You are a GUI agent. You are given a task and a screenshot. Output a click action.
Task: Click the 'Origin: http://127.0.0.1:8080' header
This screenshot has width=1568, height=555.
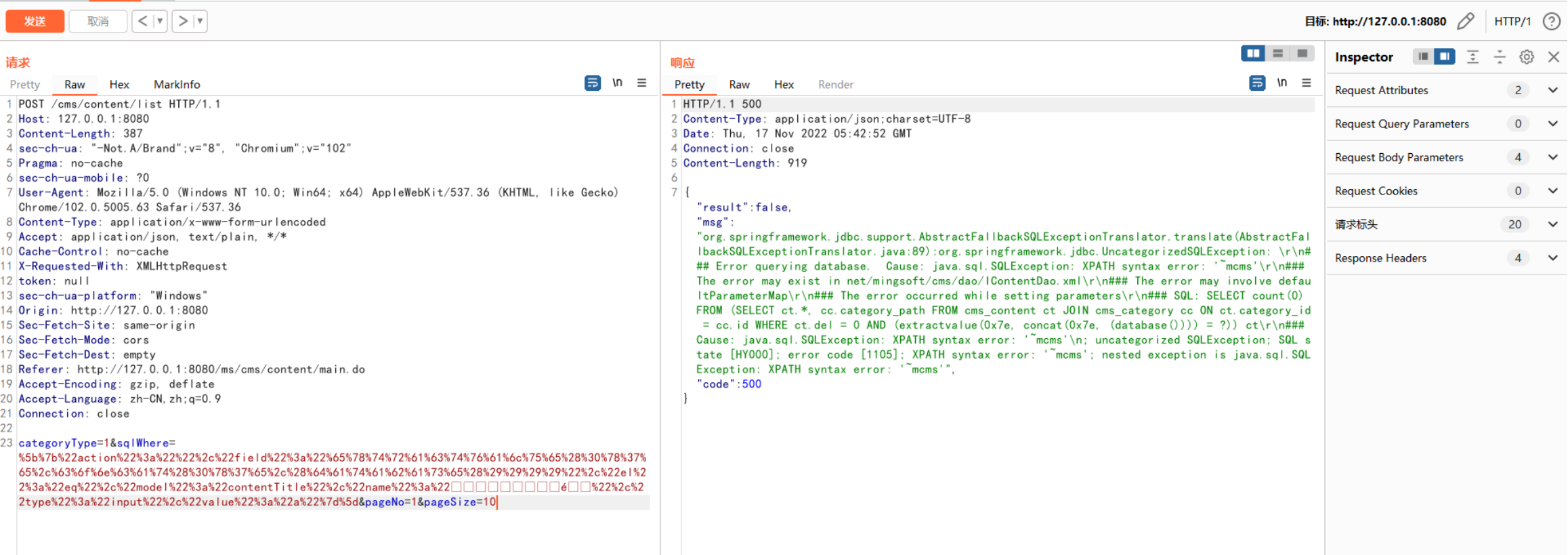tap(113, 310)
